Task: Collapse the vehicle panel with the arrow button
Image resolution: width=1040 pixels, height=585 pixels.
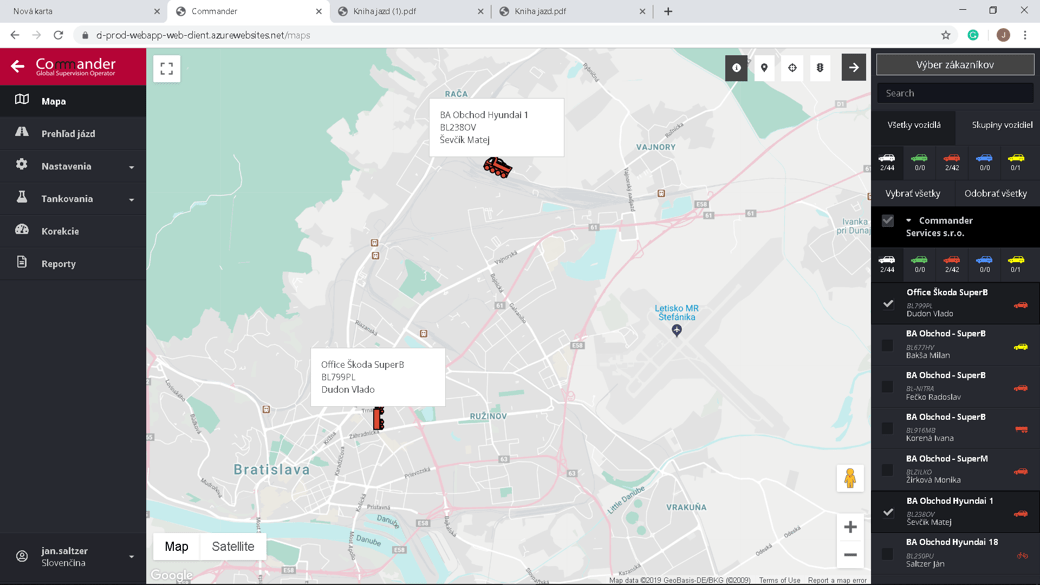Action: [854, 68]
